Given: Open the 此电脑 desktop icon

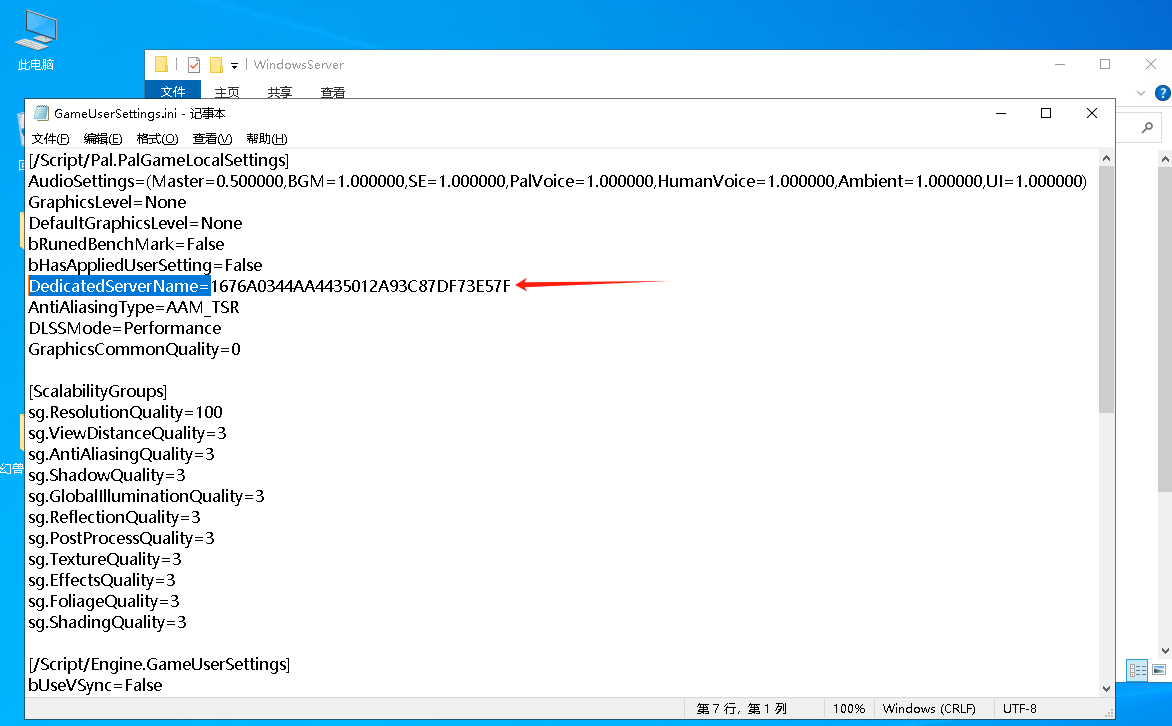Looking at the screenshot, I should [36, 40].
